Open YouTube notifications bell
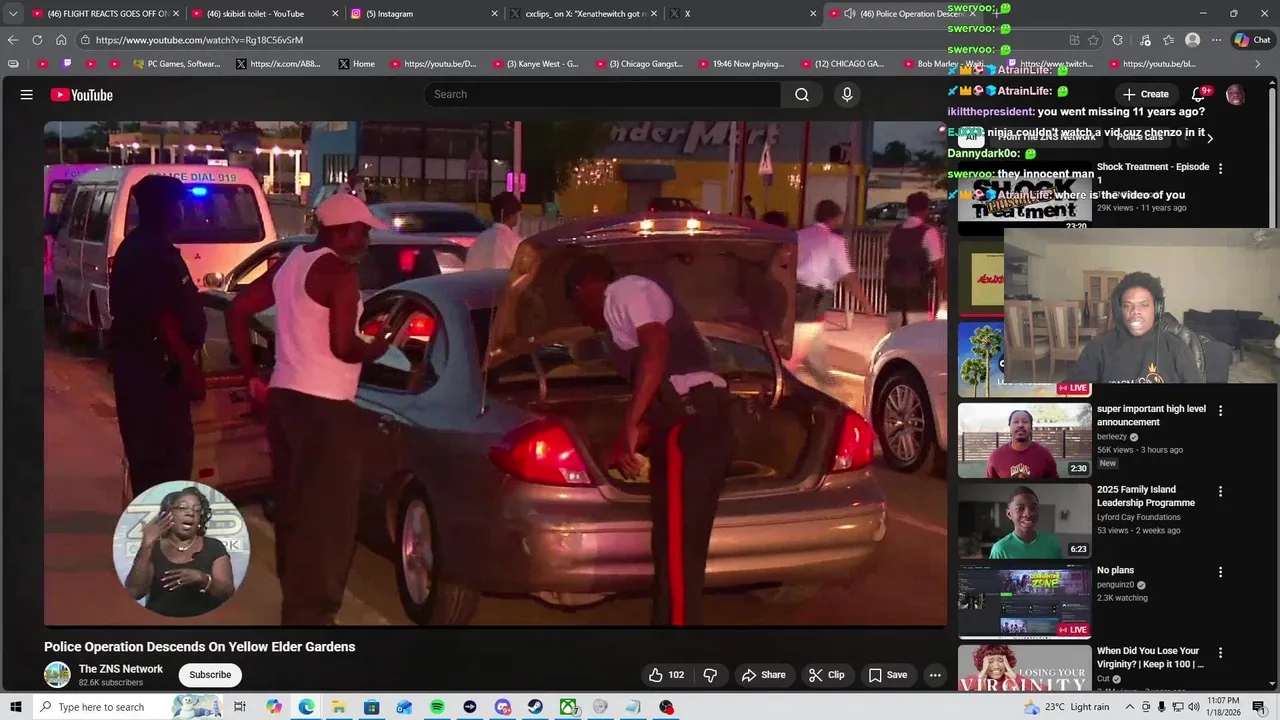This screenshot has height=720, width=1280. [1199, 94]
